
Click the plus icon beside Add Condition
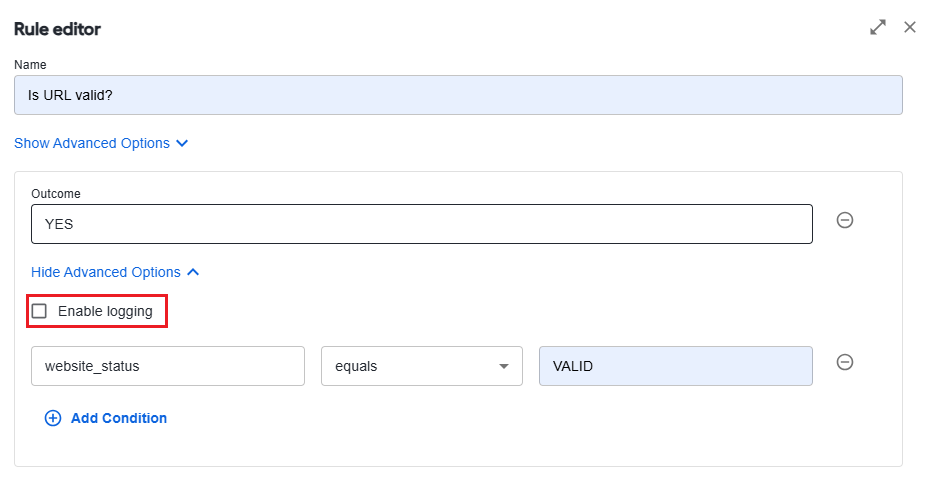coord(53,418)
